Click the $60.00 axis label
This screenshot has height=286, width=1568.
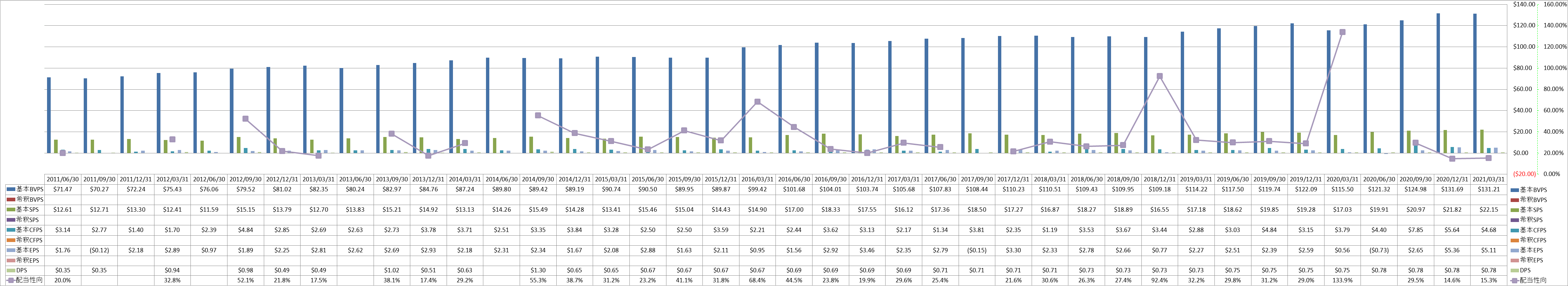[x=1522, y=89]
